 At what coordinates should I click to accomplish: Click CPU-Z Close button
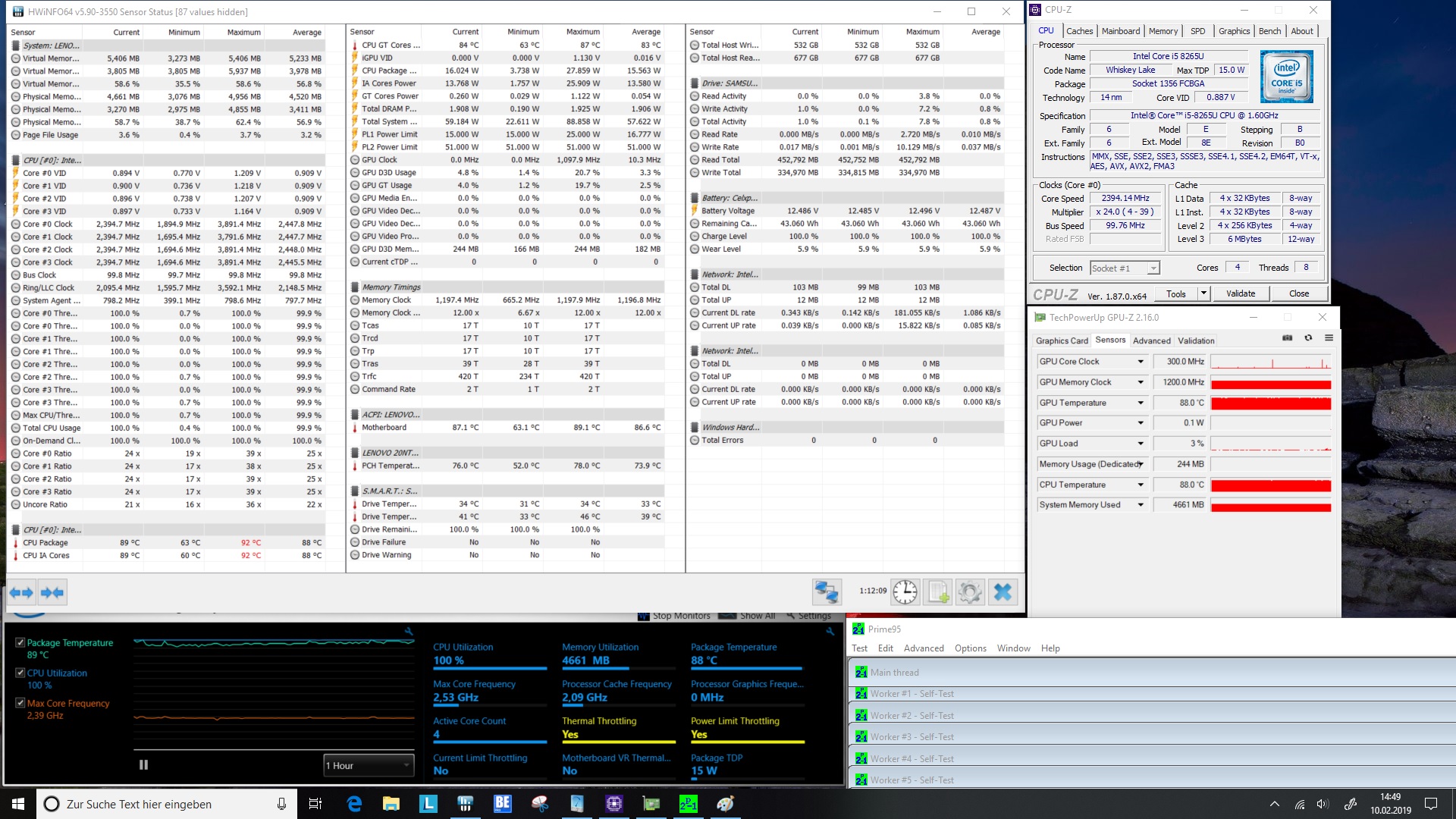pyautogui.click(x=1299, y=293)
